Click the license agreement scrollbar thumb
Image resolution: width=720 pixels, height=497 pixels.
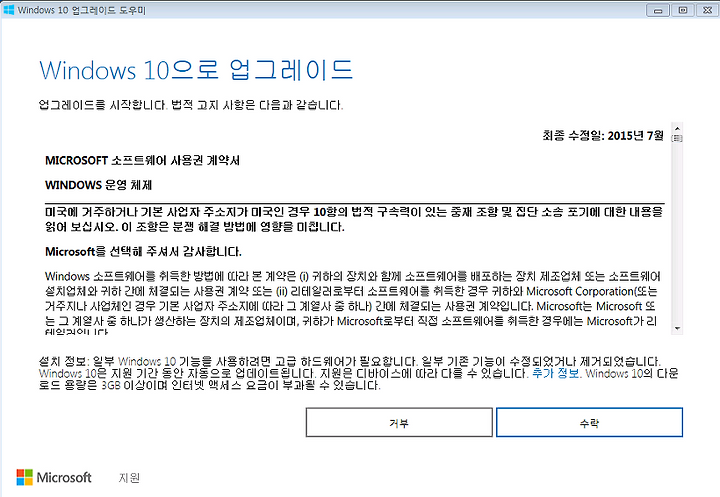click(x=677, y=138)
